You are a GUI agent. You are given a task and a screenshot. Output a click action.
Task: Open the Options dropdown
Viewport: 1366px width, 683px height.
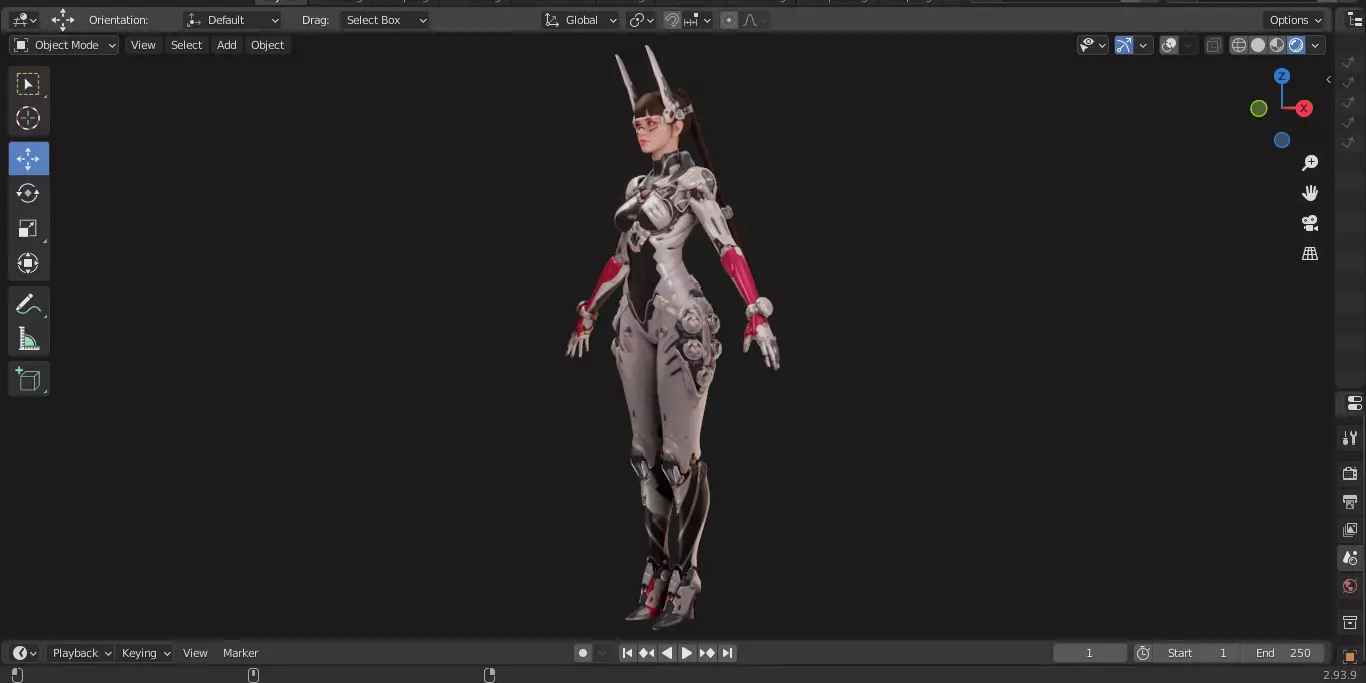tap(1295, 20)
